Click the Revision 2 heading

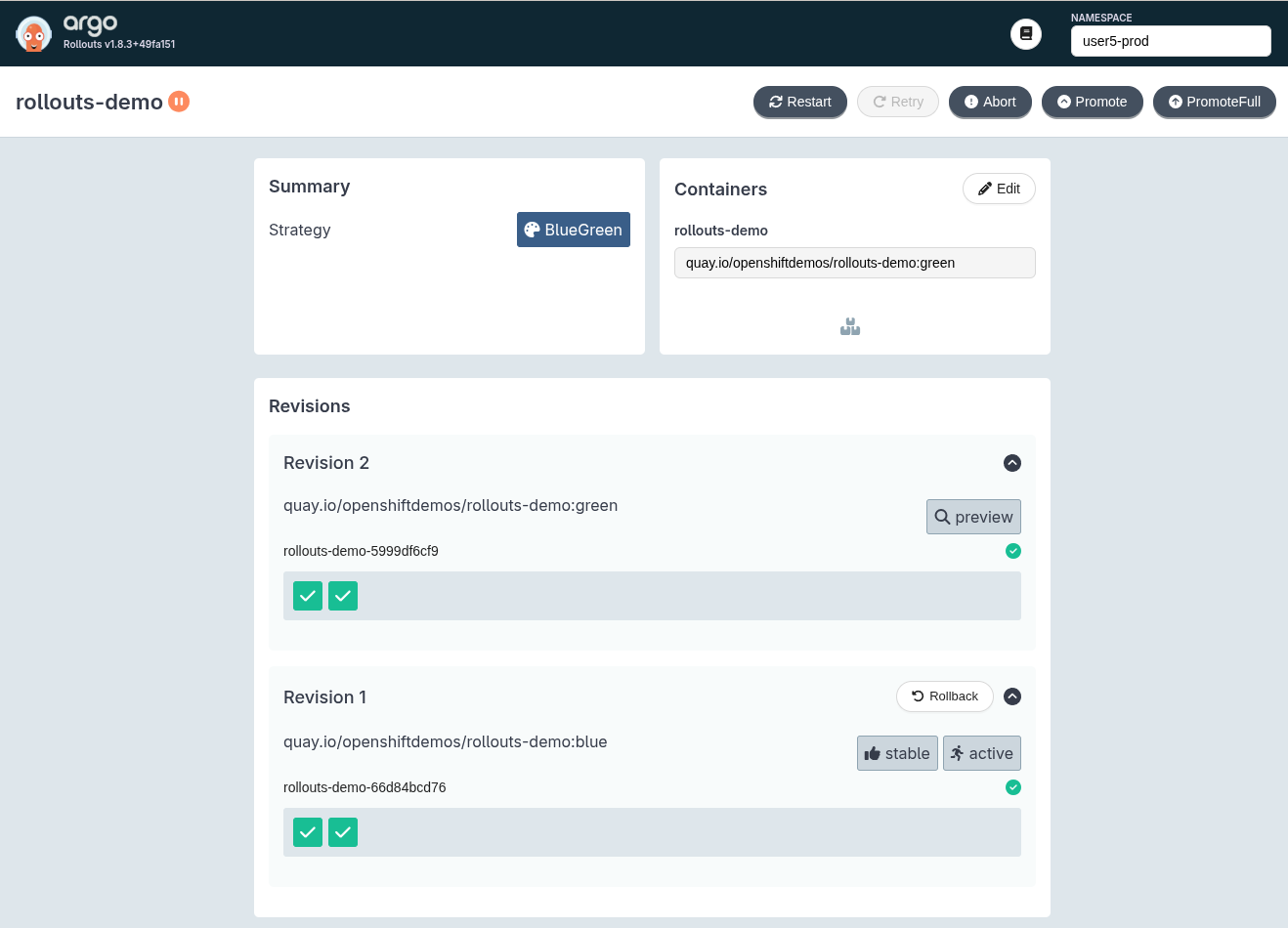pyautogui.click(x=326, y=463)
